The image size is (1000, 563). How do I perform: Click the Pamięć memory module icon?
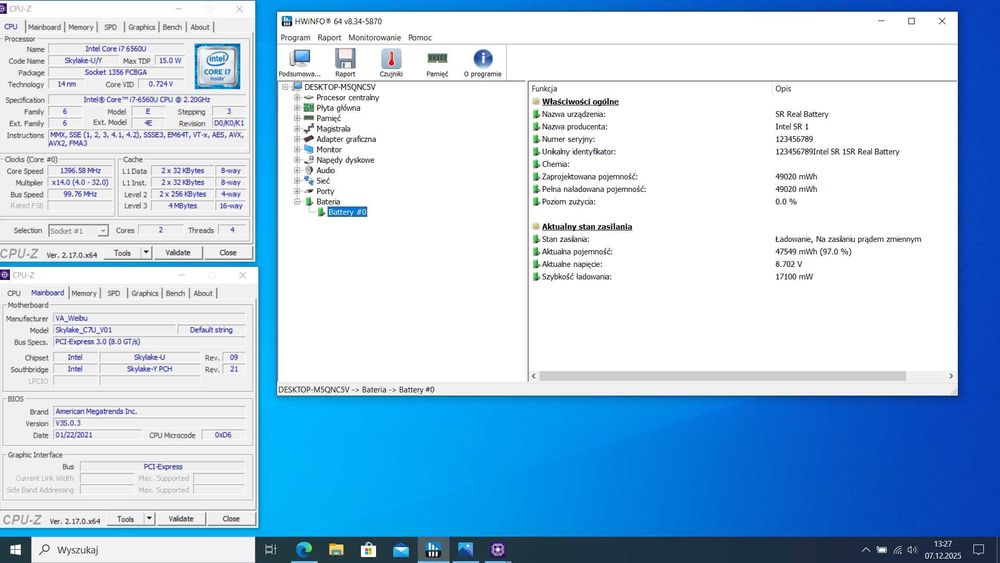pos(437,62)
